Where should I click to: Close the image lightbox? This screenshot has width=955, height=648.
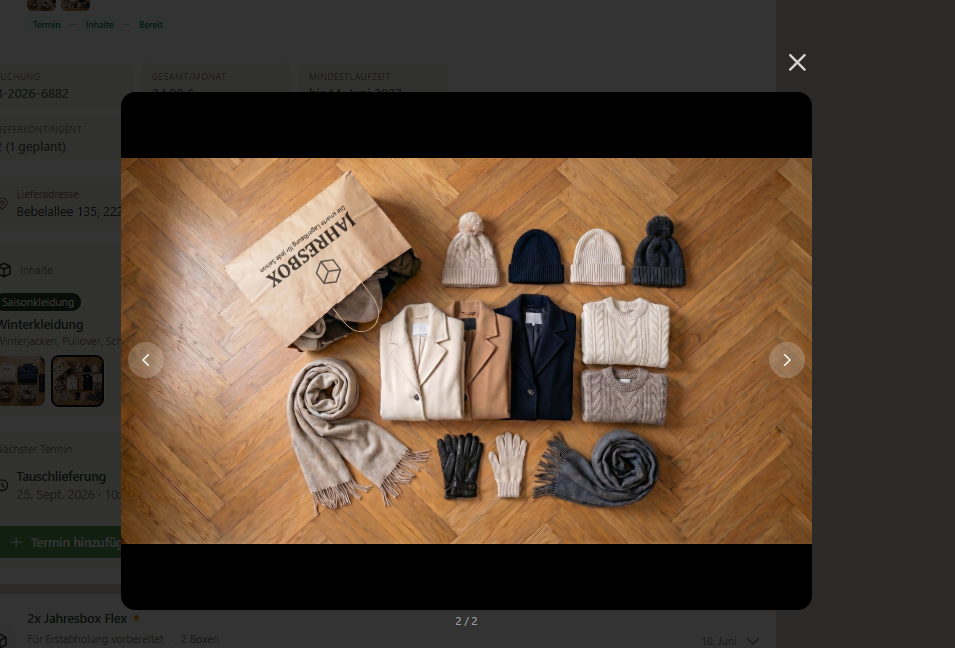click(797, 62)
